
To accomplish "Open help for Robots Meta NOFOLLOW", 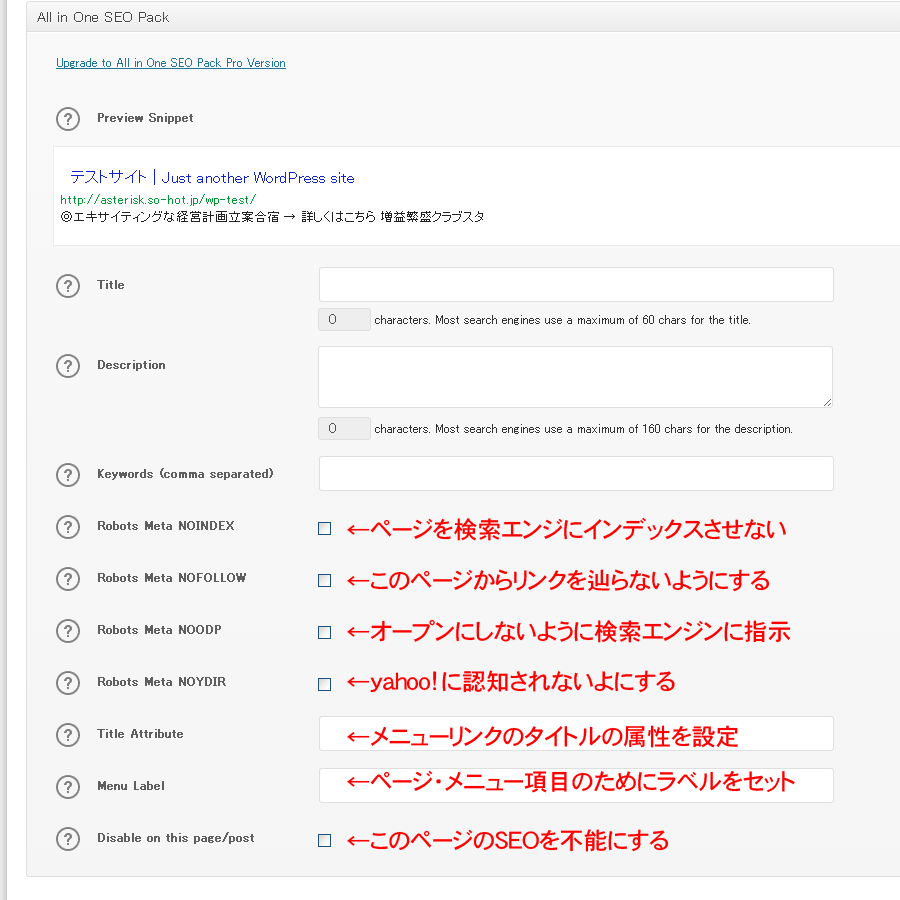I will 67,579.
